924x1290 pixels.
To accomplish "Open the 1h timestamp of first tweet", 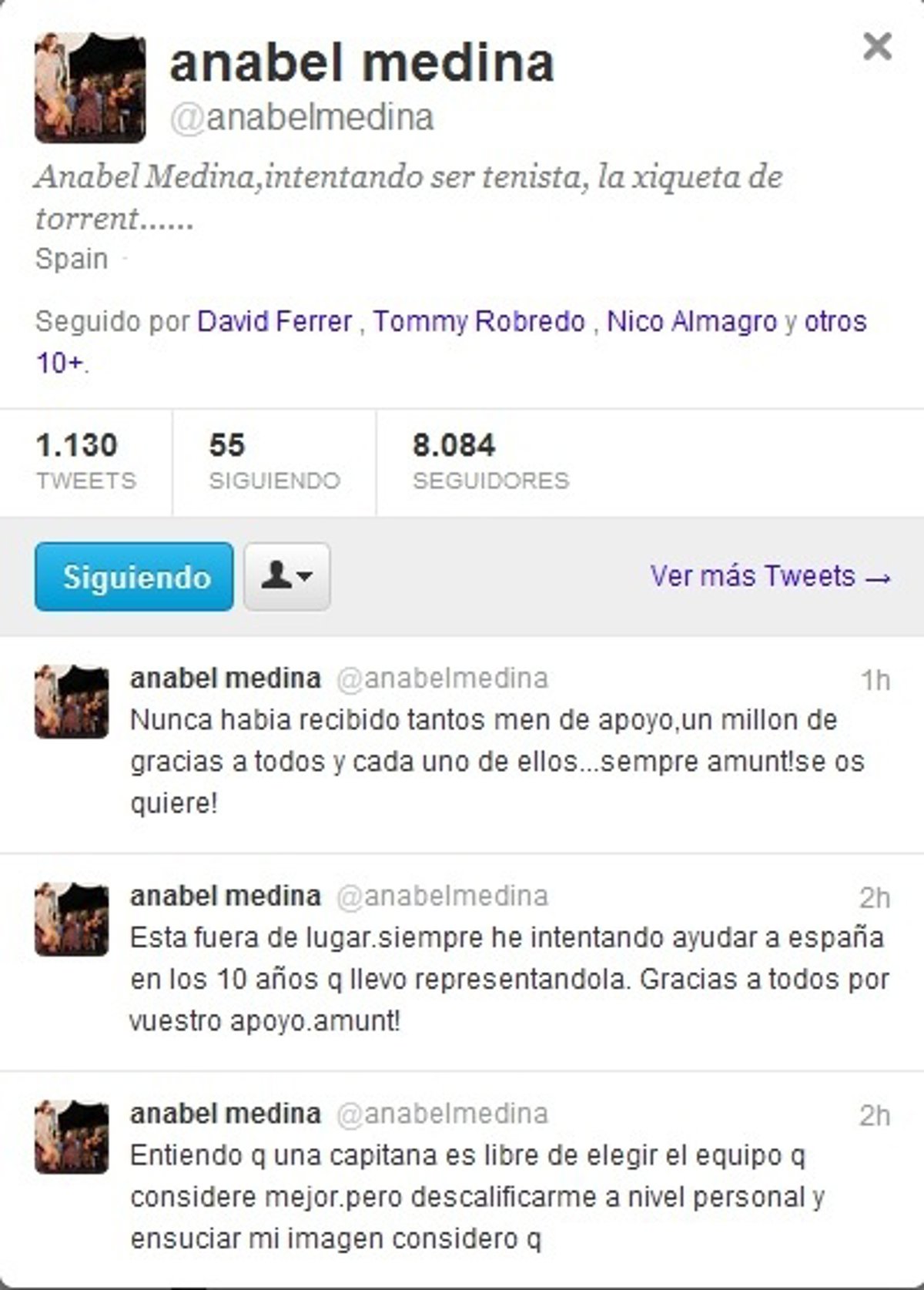I will (x=875, y=680).
